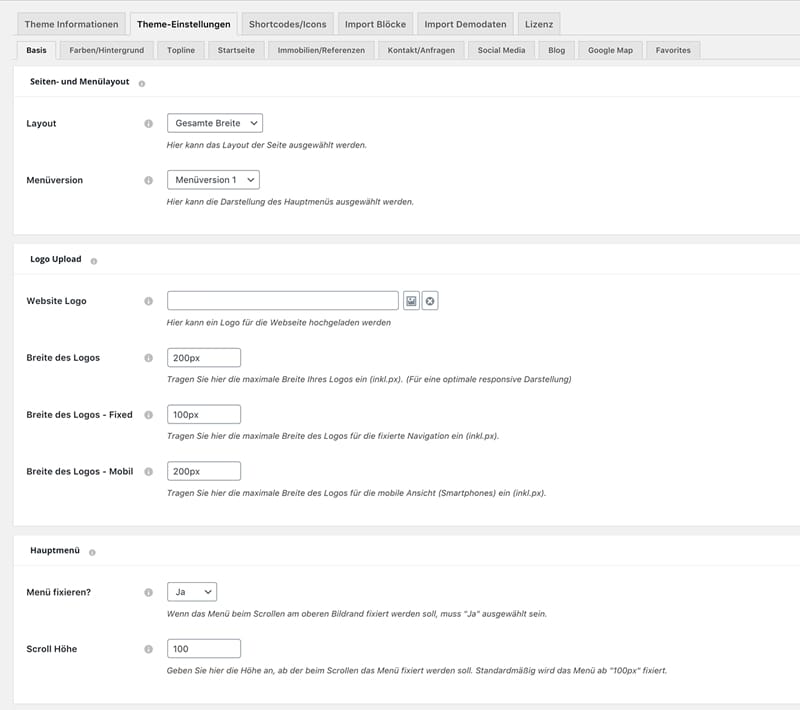
Task: Click info icon beside Menü fixieren?
Action: point(148,592)
